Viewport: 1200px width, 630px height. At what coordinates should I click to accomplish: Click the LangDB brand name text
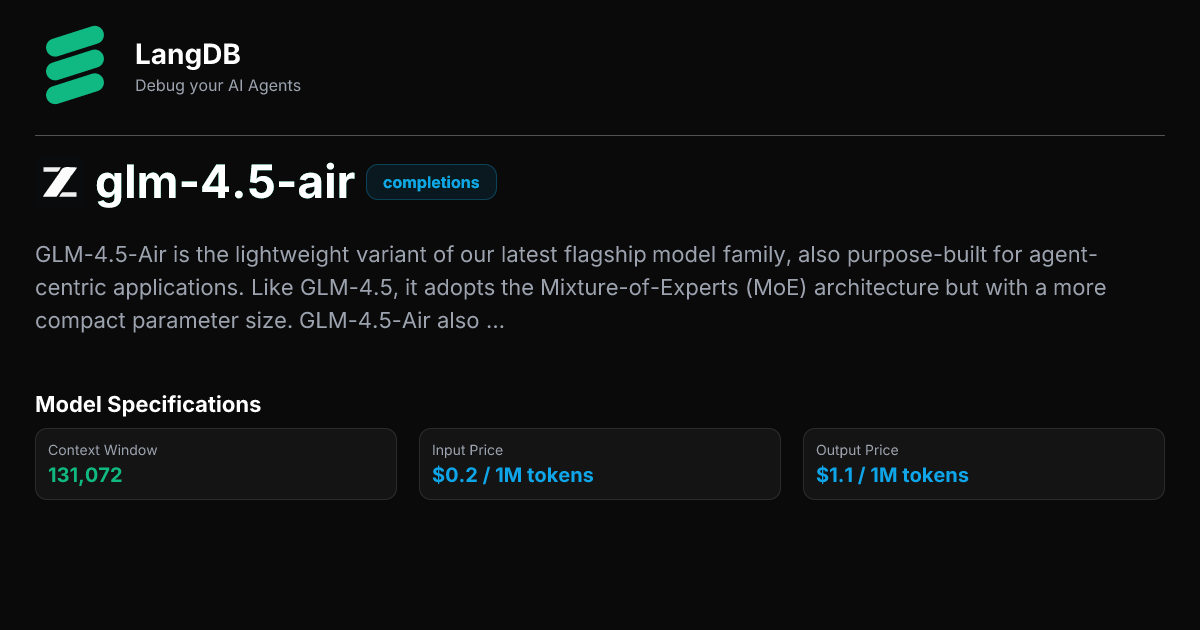click(187, 55)
